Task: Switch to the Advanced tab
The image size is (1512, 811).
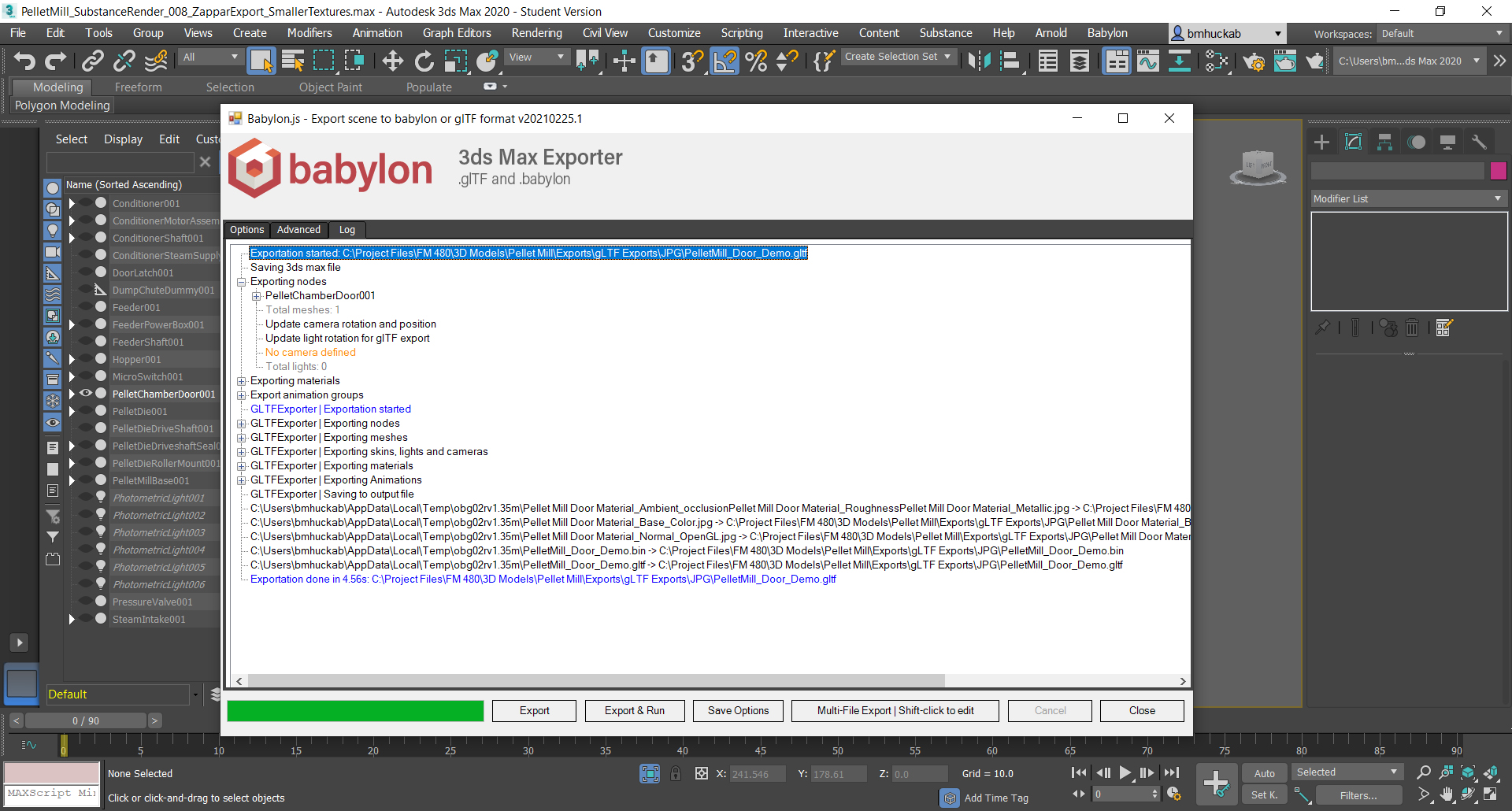Action: click(298, 230)
